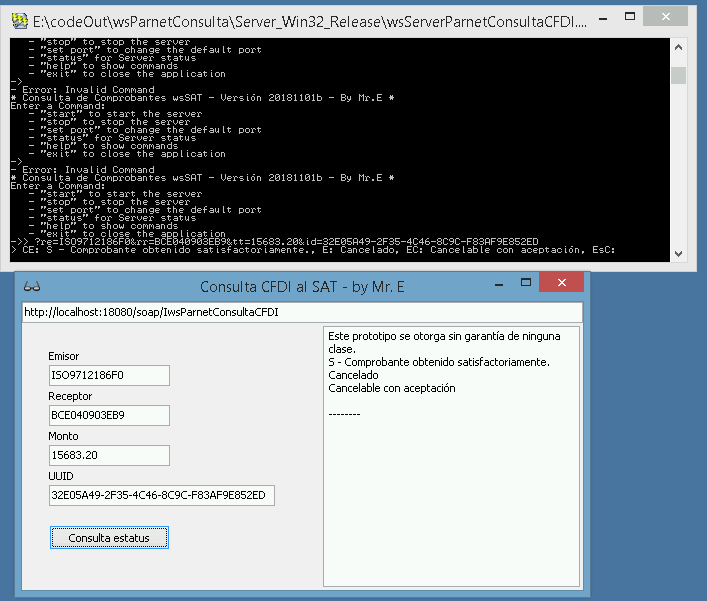
Task: Minimize the Consulta CFDI al SAT window
Action: [499, 284]
